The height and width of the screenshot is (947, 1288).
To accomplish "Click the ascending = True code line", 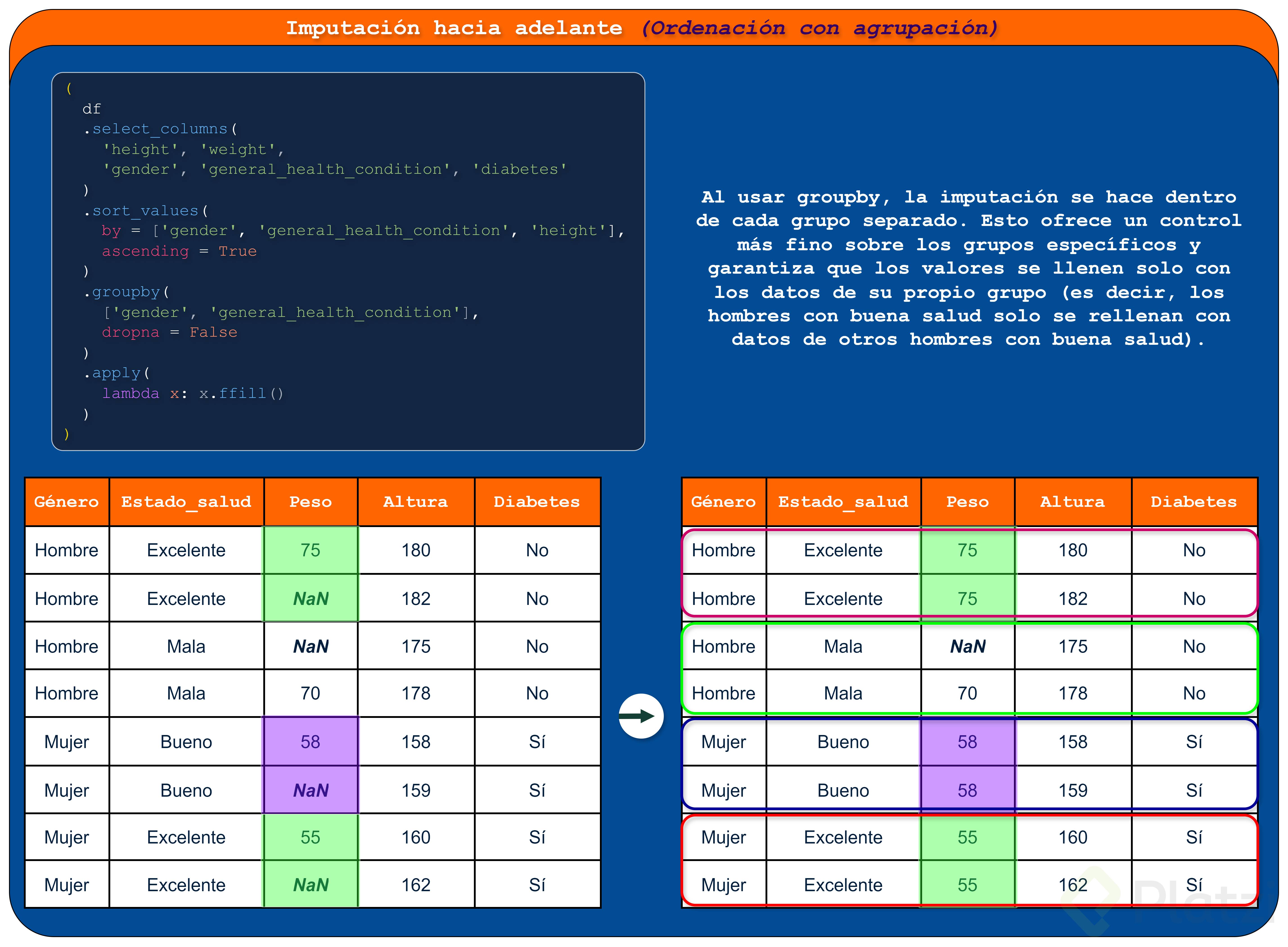I will click(179, 251).
